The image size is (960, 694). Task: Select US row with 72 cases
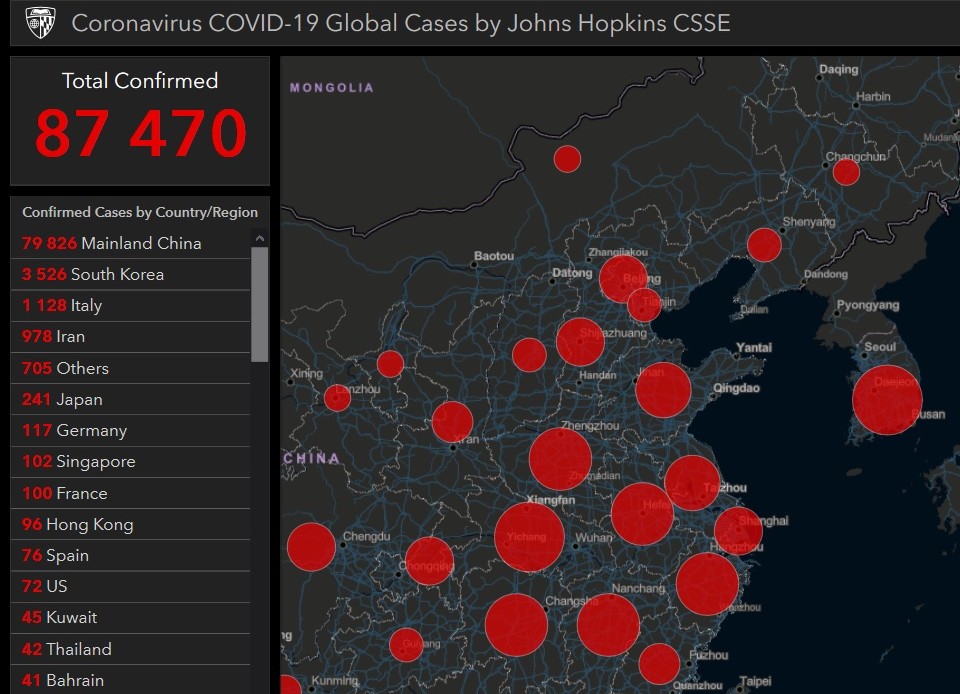click(x=130, y=586)
